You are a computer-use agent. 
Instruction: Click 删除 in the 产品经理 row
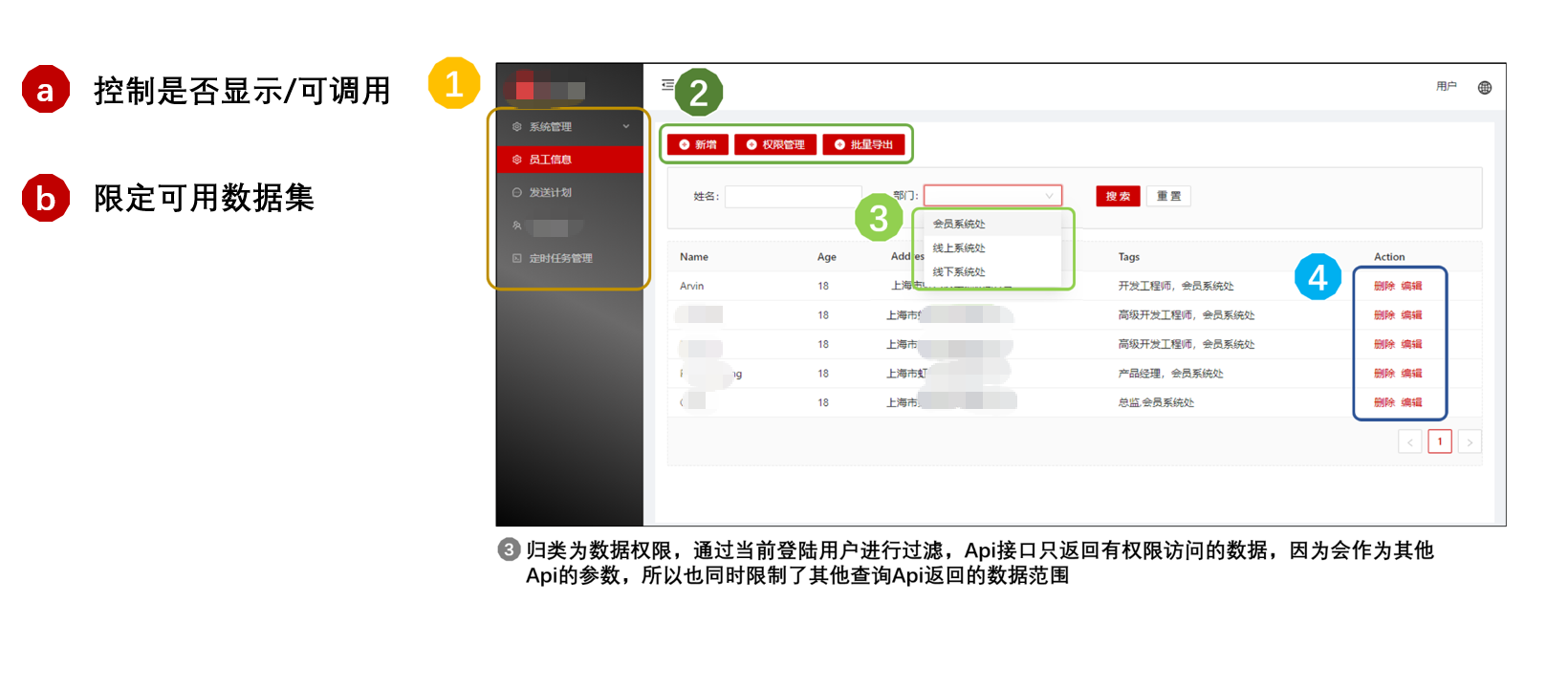[1384, 374]
